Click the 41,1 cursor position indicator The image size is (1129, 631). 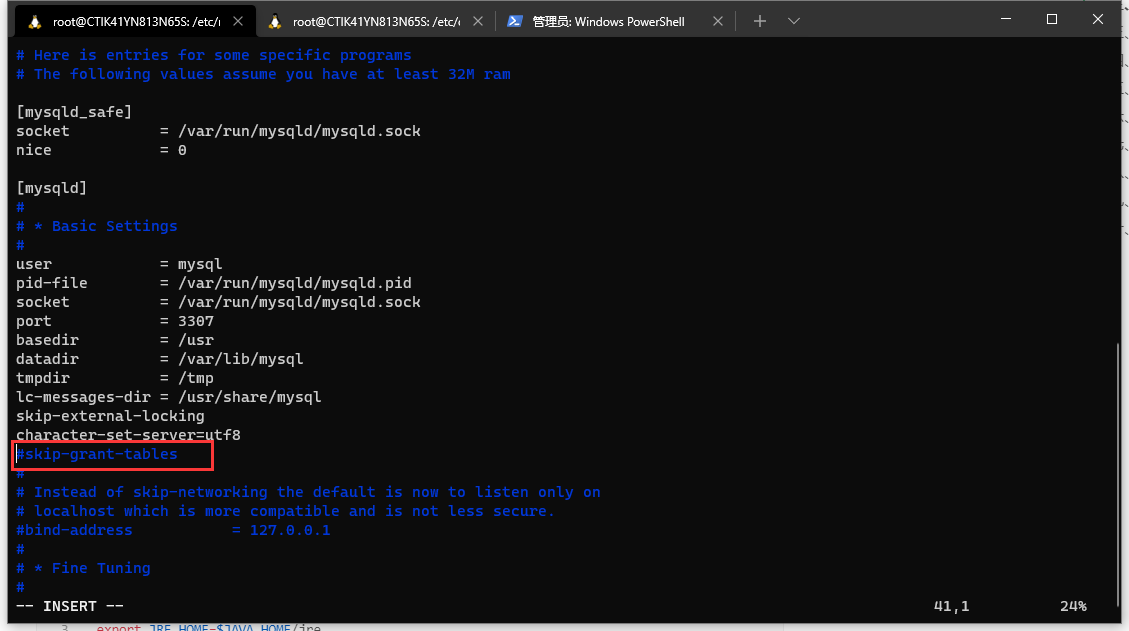click(951, 607)
